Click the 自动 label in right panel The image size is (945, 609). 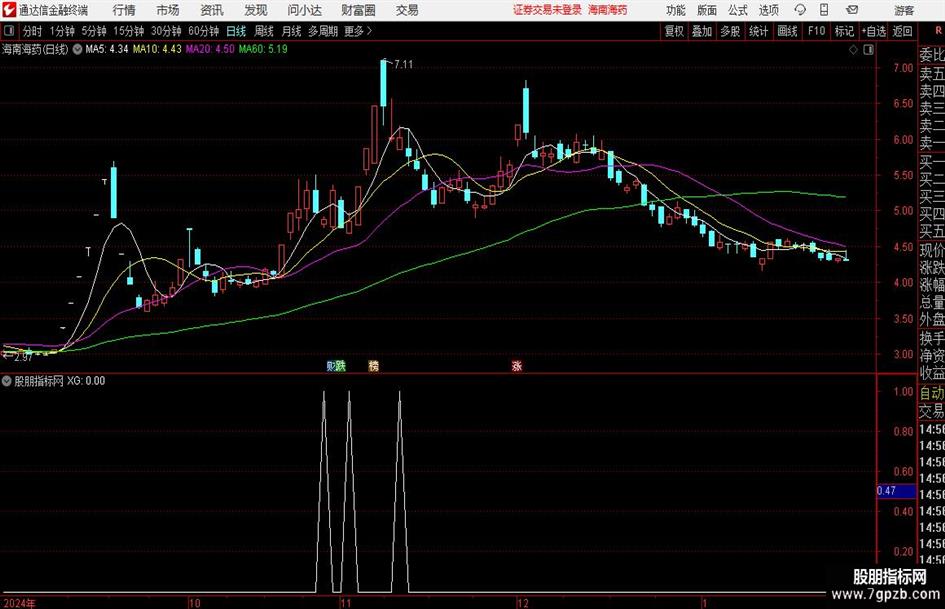(931, 393)
